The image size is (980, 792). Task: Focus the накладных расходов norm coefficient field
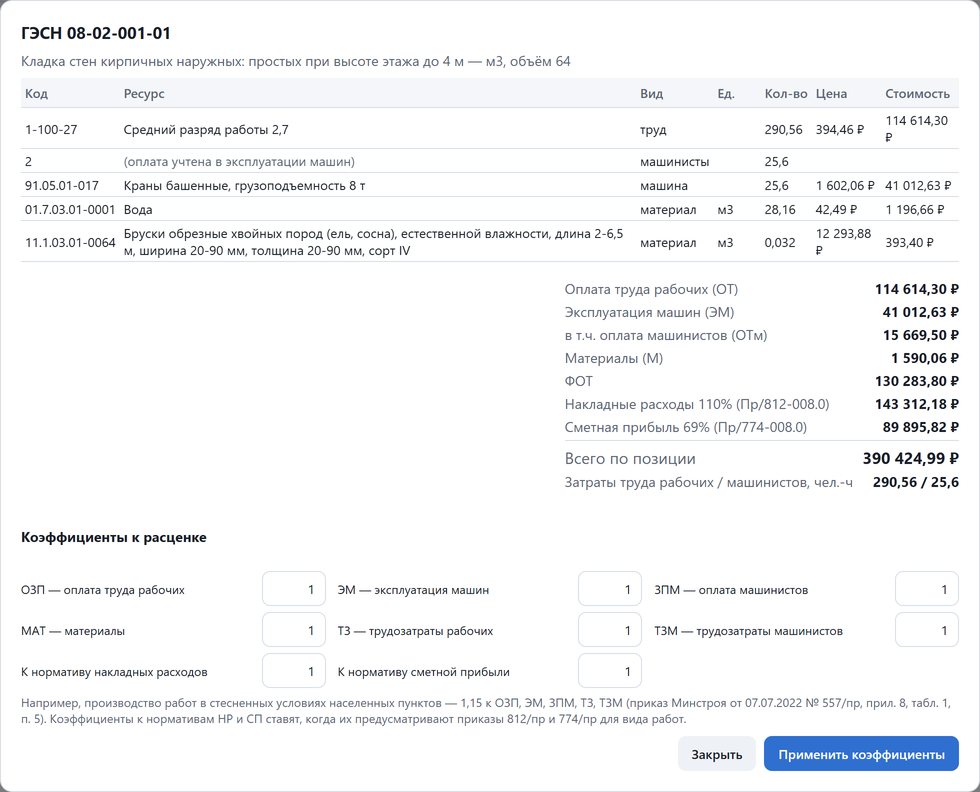pyautogui.click(x=294, y=671)
